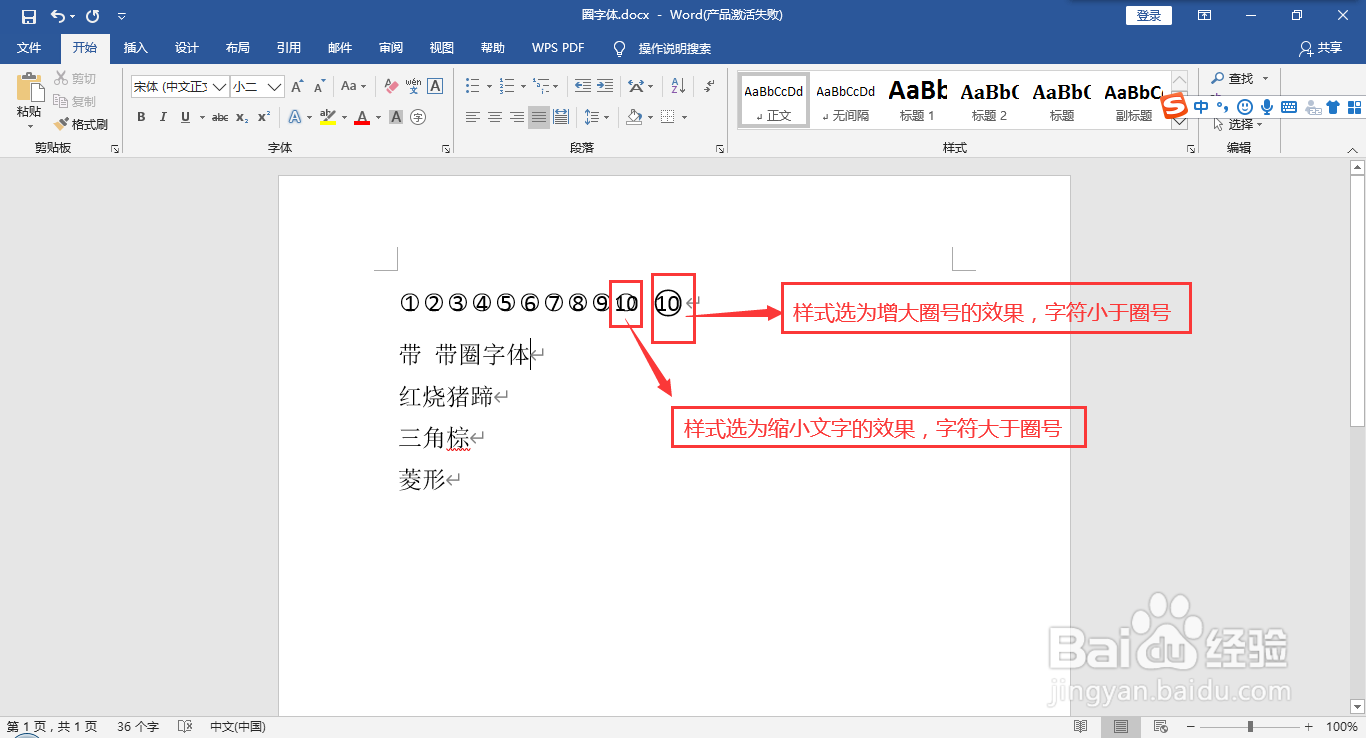Image resolution: width=1366 pixels, height=738 pixels.
Task: Click the Redo/Repeat icon
Action: [93, 16]
